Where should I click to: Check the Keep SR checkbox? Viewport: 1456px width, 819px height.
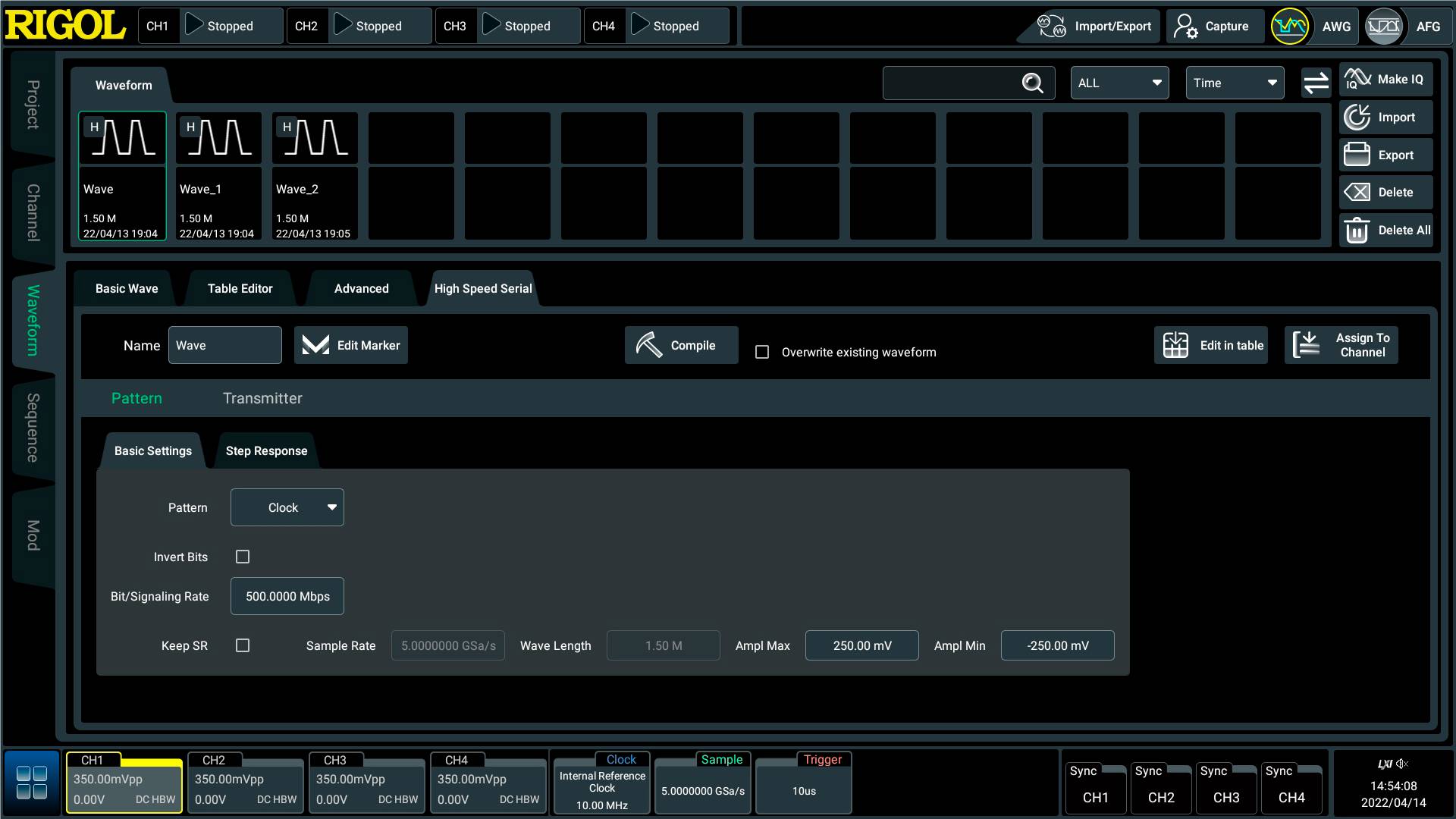(243, 645)
